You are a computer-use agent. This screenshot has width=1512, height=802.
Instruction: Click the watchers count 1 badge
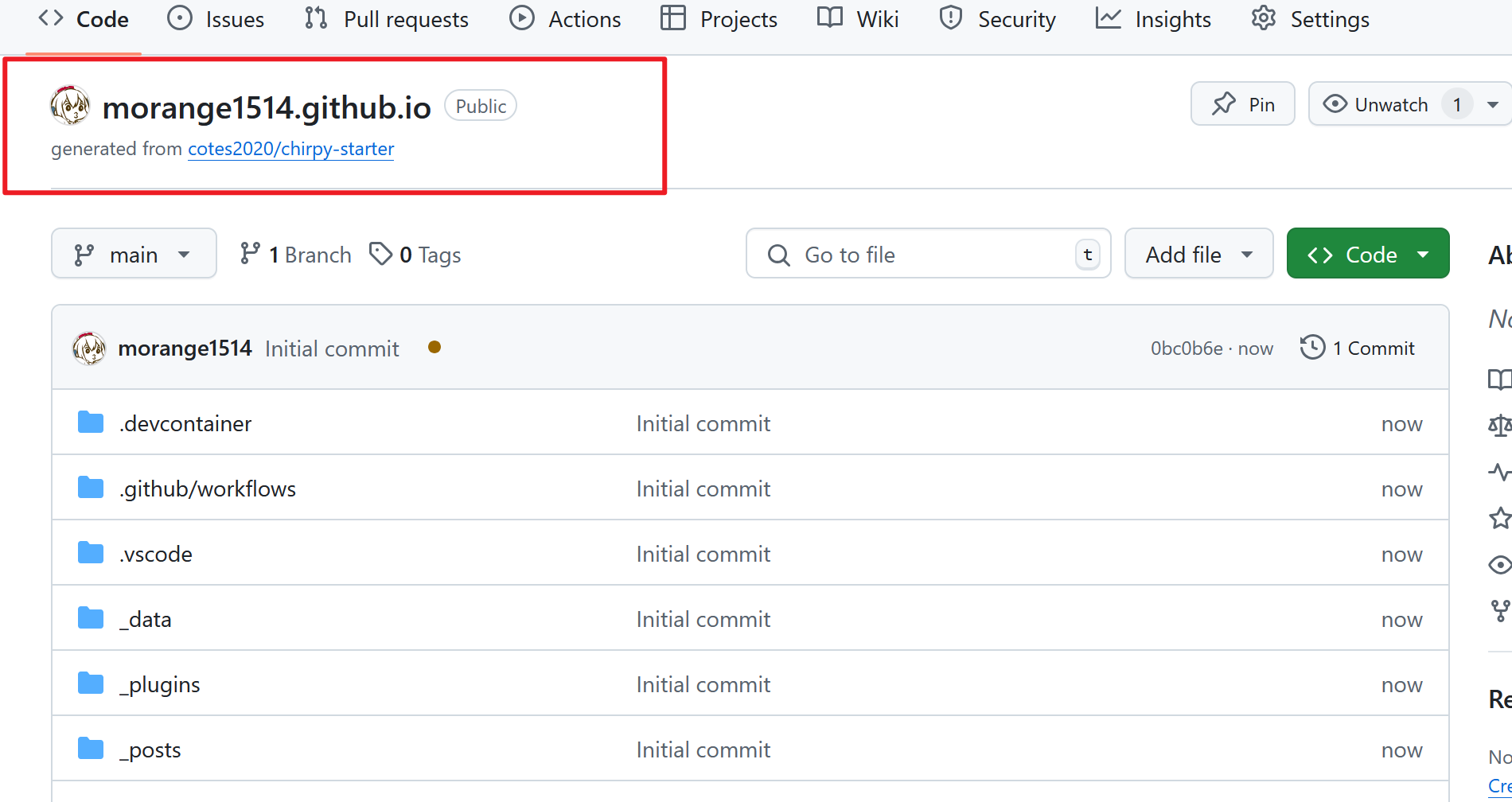[x=1457, y=104]
